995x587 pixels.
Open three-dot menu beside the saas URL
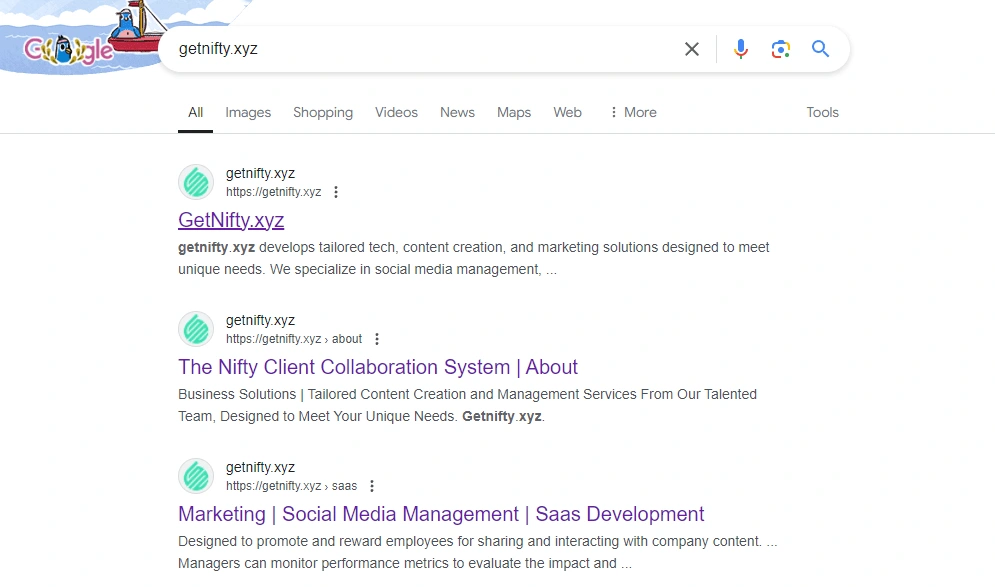372,486
